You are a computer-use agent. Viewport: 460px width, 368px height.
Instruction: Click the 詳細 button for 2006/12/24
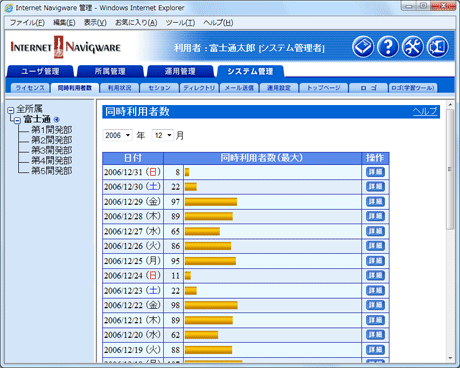[375, 276]
